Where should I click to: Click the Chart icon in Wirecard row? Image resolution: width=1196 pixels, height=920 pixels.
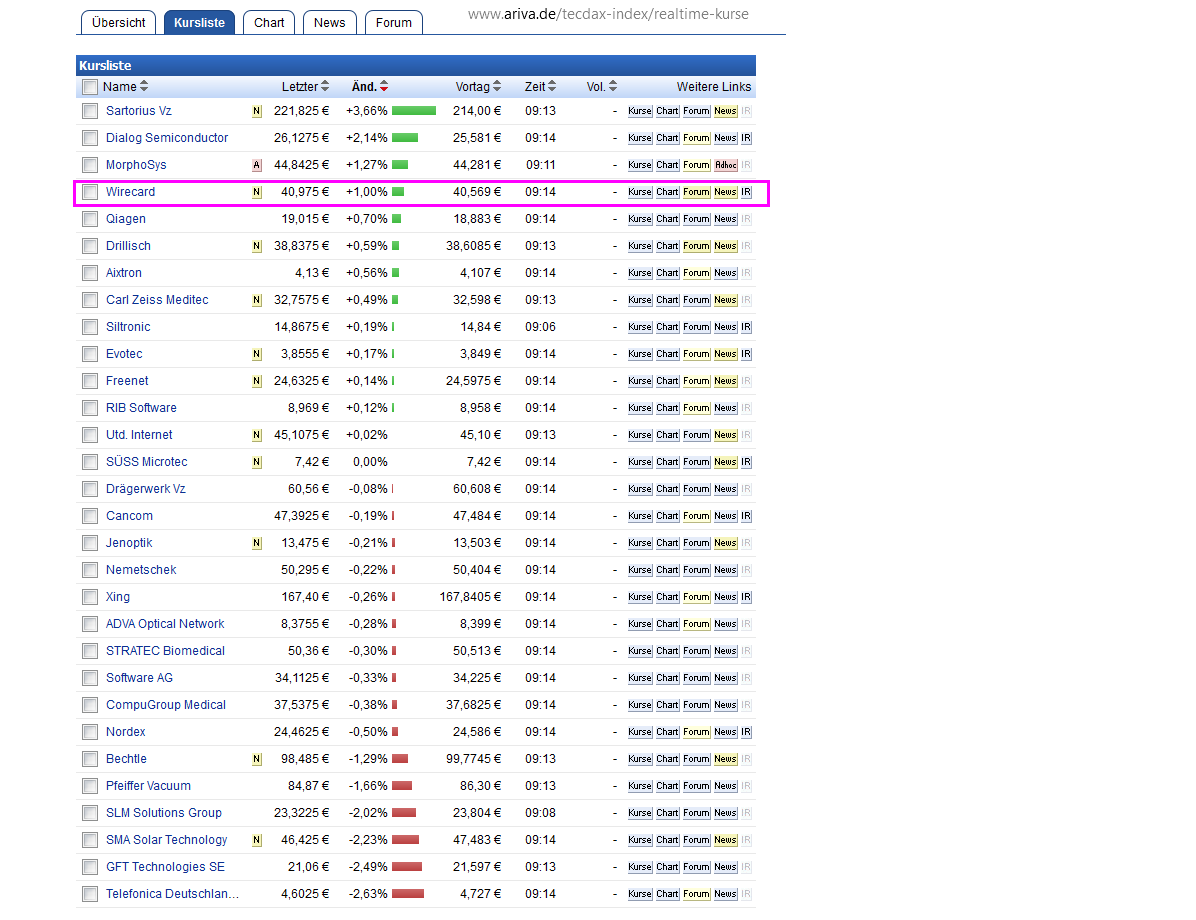[667, 192]
